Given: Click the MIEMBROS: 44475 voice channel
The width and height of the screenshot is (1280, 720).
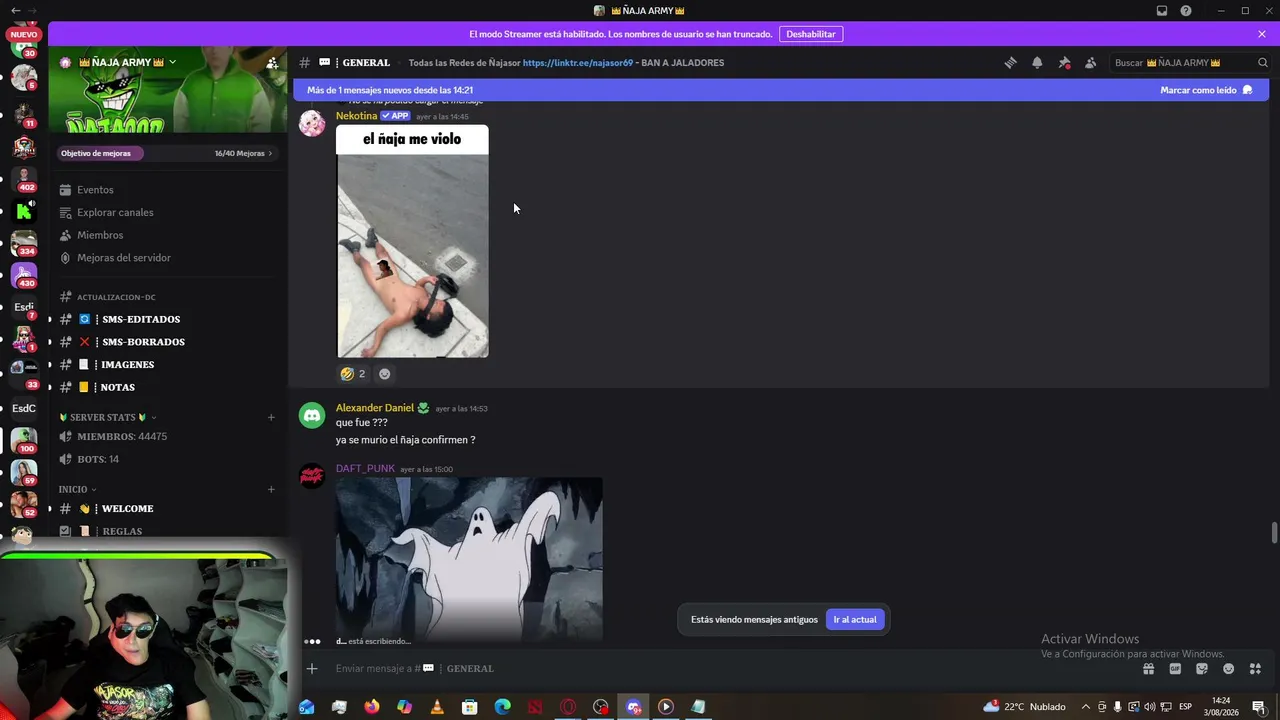Looking at the screenshot, I should click(x=122, y=437).
